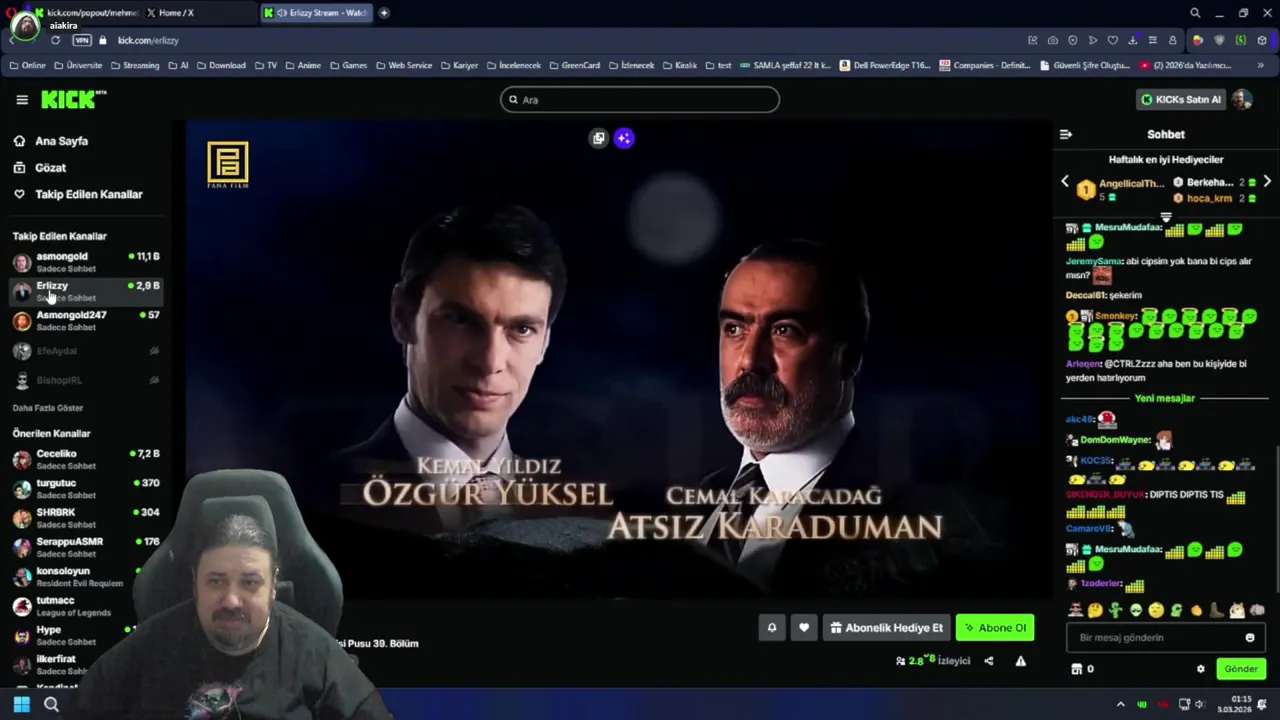Expand Daha Fazla Göster list
1280x720 pixels.
(x=48, y=408)
